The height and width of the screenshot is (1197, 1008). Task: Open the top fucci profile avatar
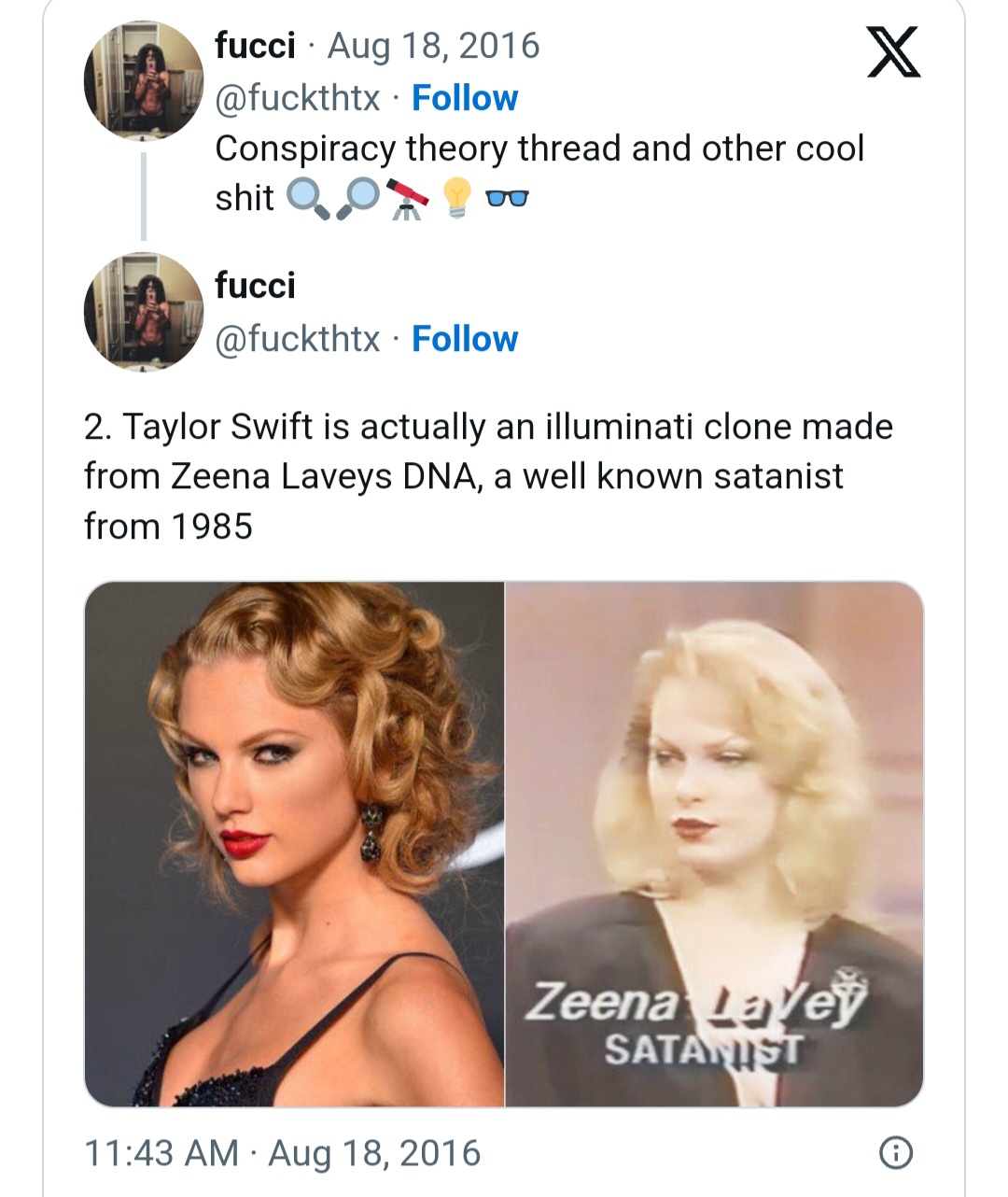click(x=143, y=80)
